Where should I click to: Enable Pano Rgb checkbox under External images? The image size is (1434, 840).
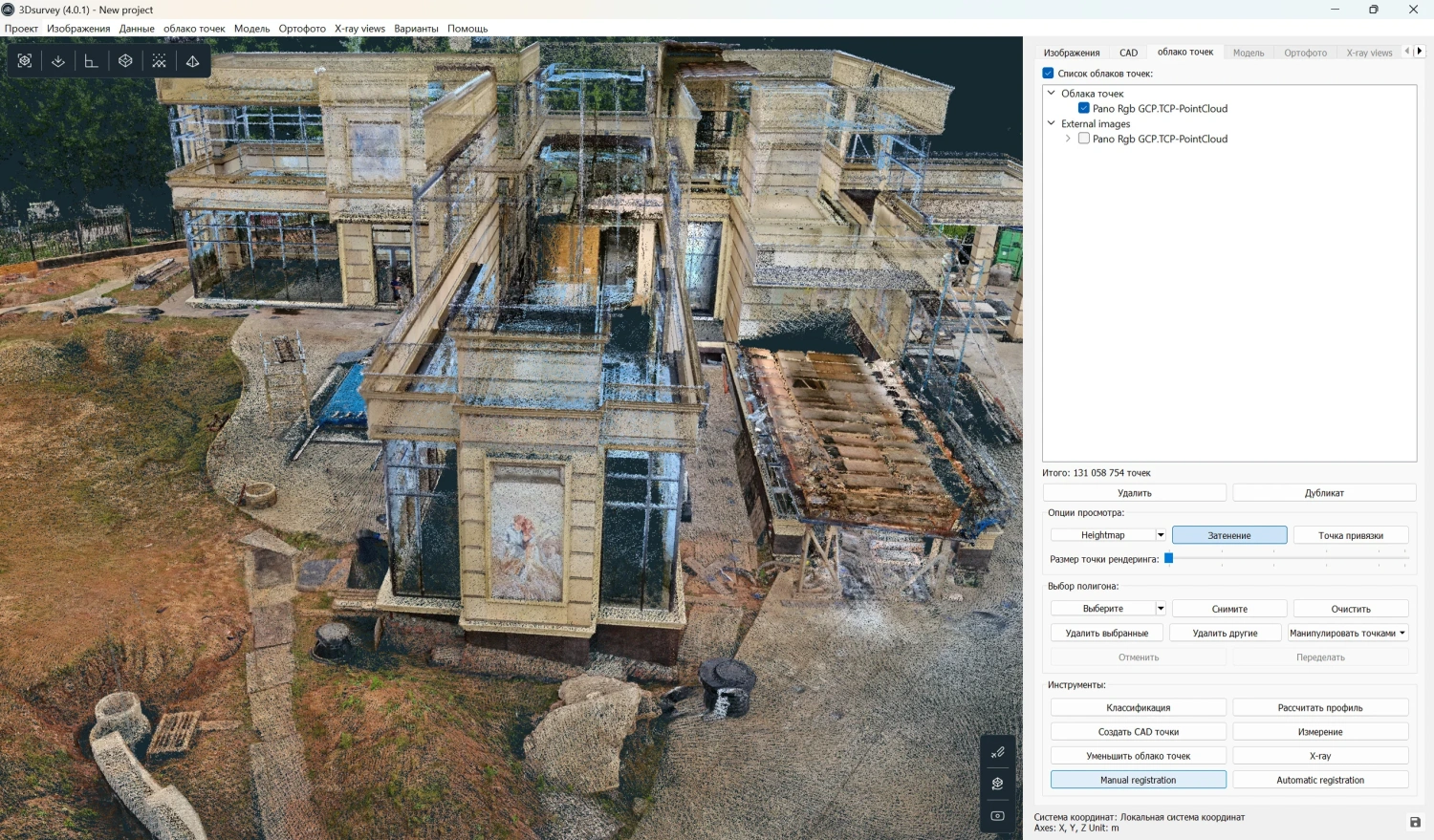pos(1084,139)
